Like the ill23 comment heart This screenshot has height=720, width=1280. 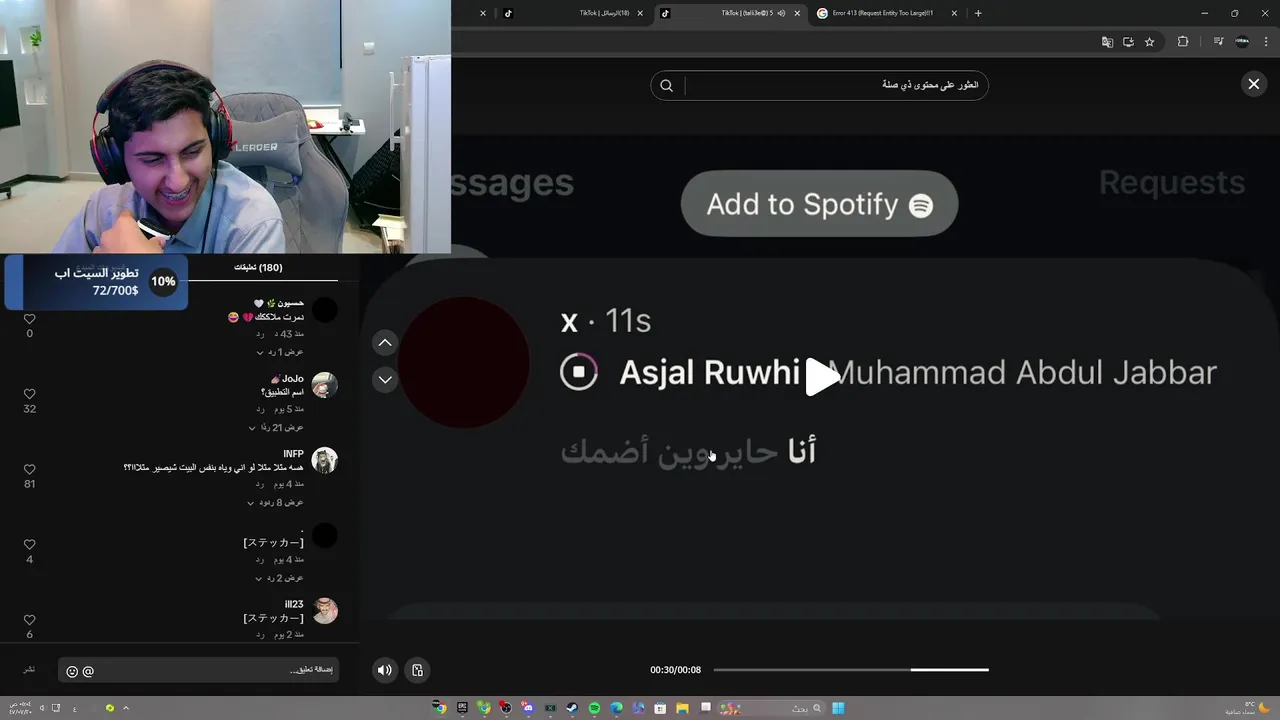[29, 620]
